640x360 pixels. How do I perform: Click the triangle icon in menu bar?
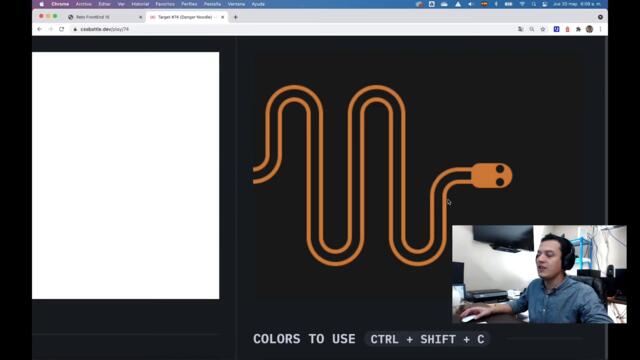[x=458, y=4]
